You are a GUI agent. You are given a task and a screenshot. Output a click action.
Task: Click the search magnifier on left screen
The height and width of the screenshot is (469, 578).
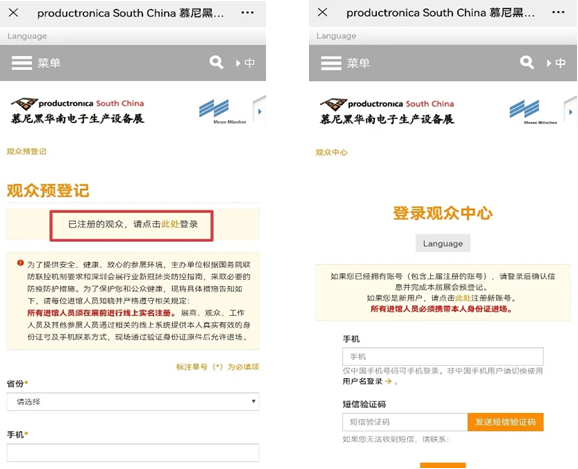pyautogui.click(x=216, y=62)
